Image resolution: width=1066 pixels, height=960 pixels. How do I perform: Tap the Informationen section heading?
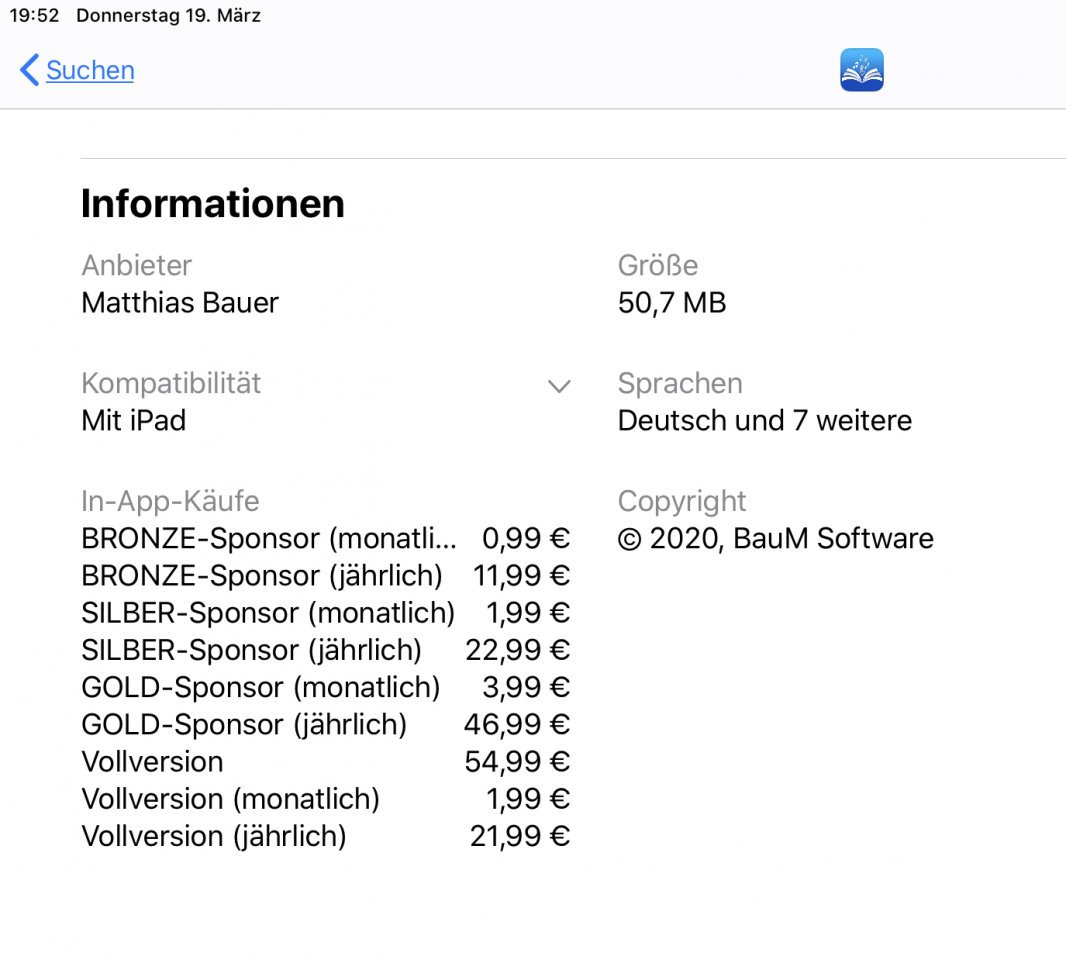tap(213, 203)
